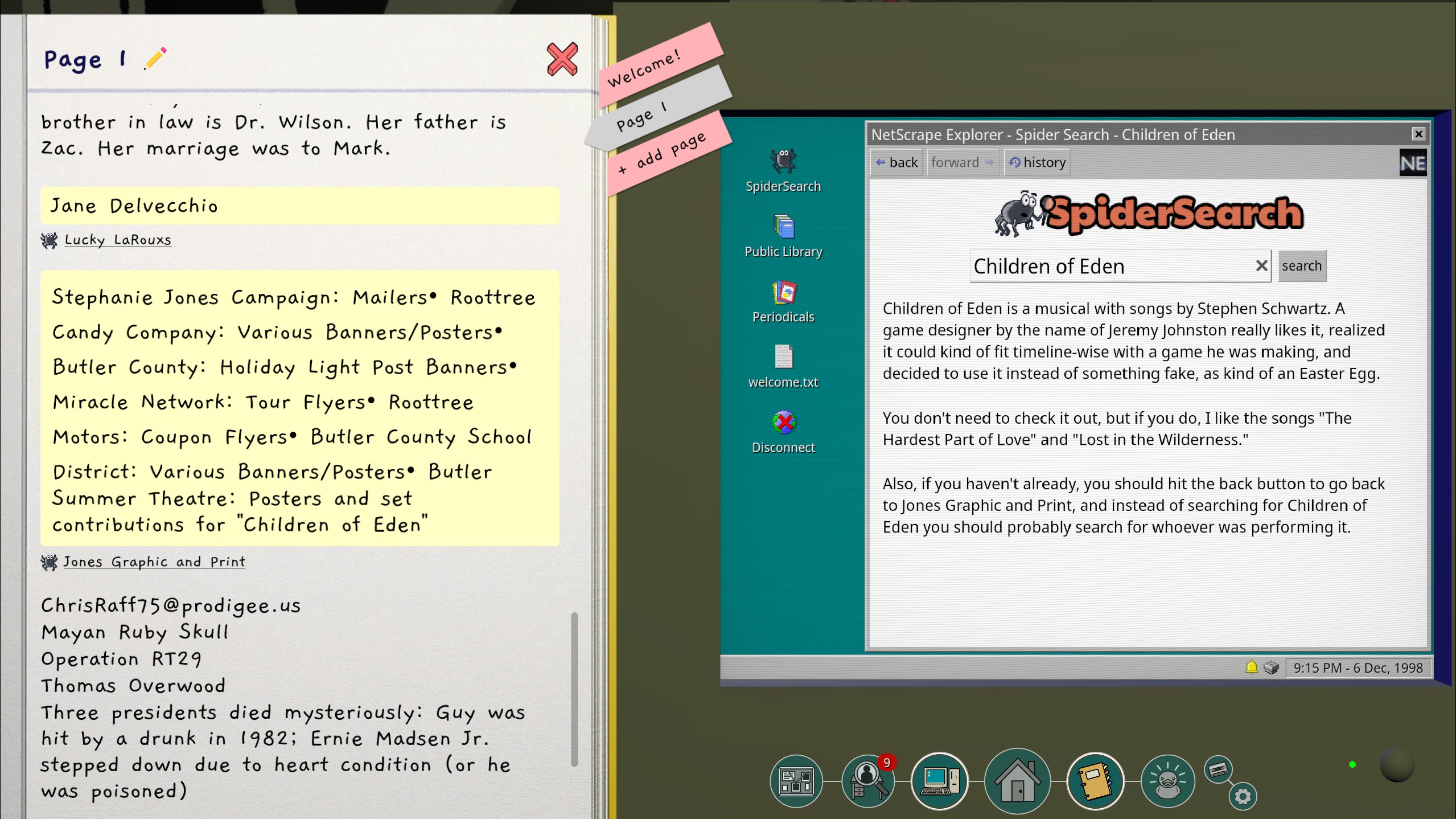Open the settings gear icon
The image size is (1456, 819).
click(1243, 796)
